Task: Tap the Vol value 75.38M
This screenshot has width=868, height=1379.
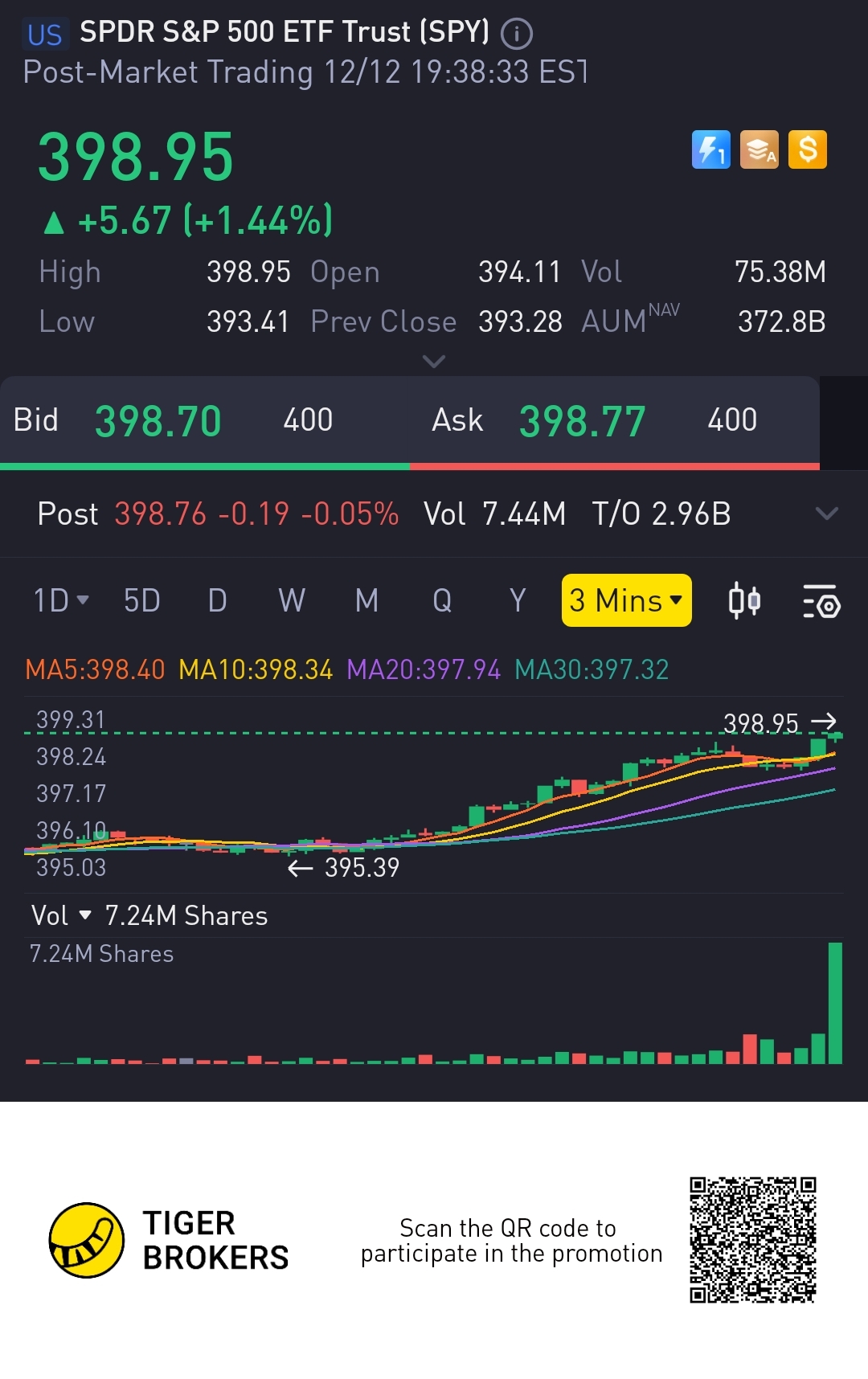Action: click(780, 272)
